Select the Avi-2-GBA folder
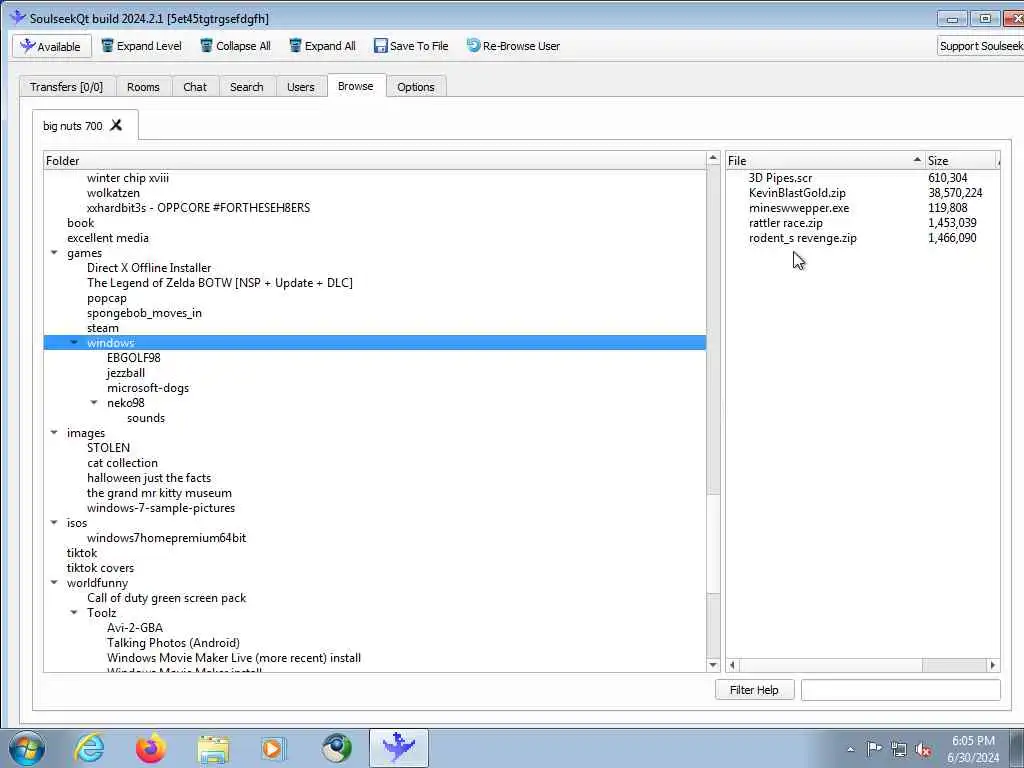Viewport: 1024px width, 768px height. click(135, 628)
